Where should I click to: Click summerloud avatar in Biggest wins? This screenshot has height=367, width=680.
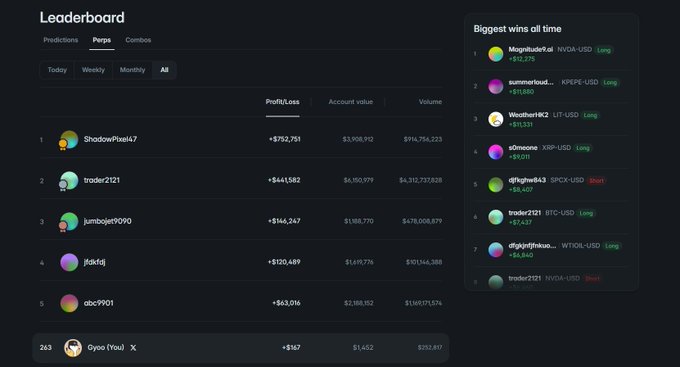click(496, 86)
